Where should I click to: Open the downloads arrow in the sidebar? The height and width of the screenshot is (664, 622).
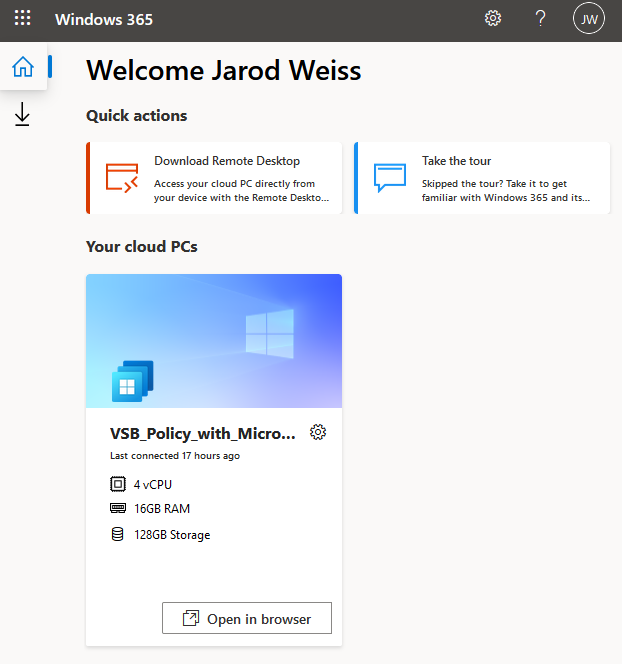[x=22, y=114]
